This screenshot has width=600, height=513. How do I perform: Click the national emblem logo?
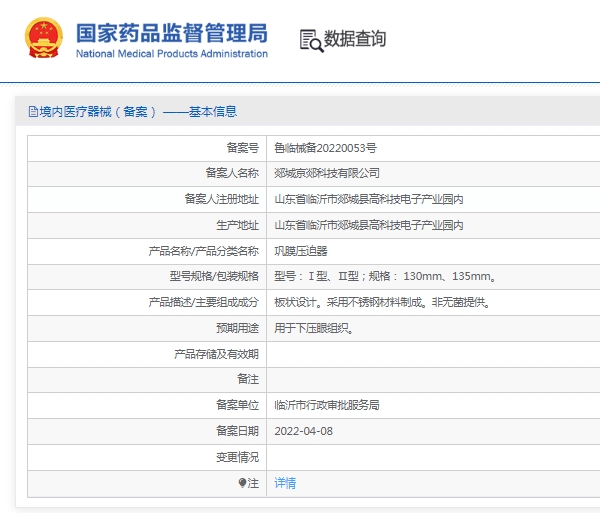(44, 37)
